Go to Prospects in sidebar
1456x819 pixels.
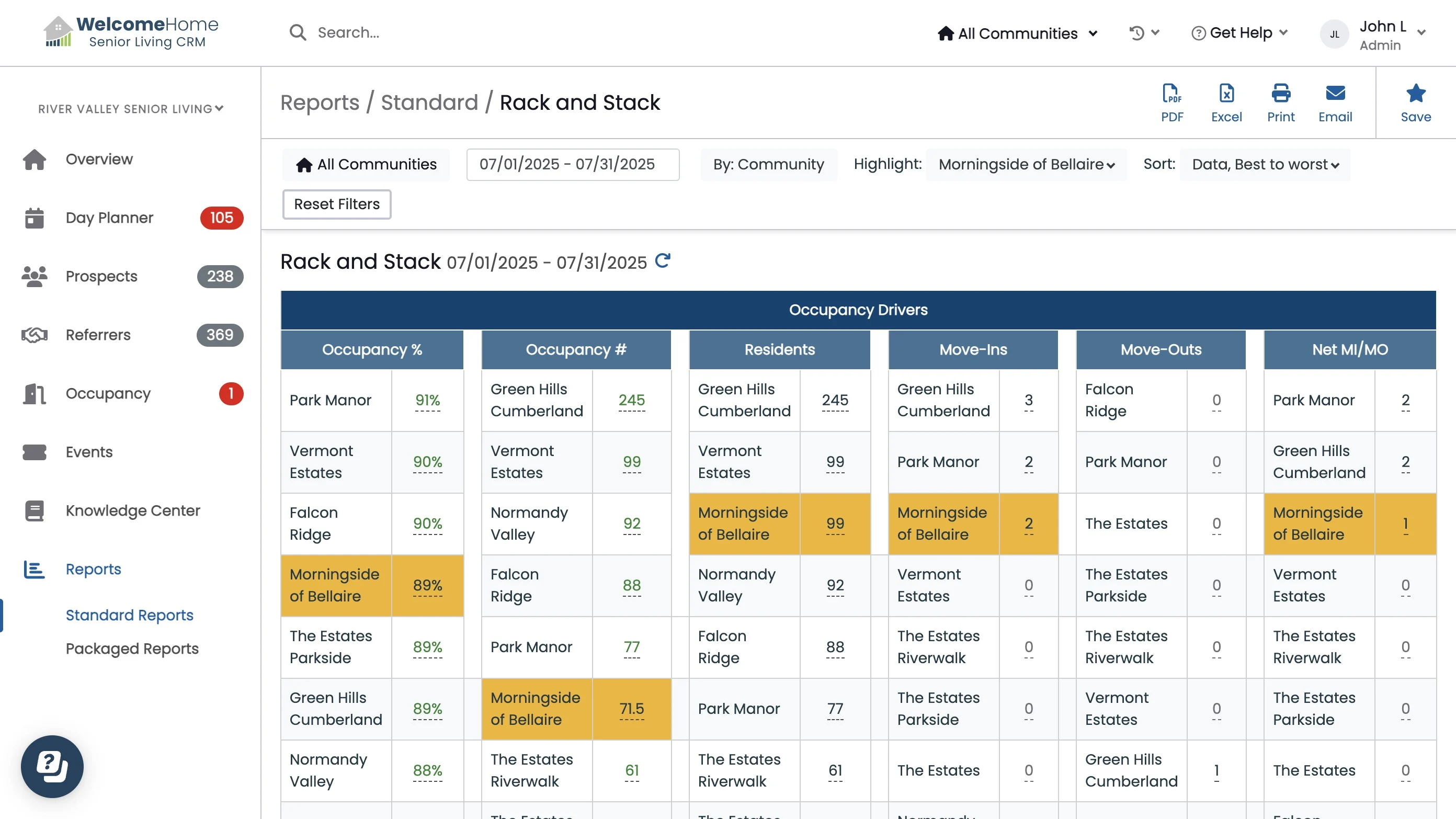coord(101,276)
